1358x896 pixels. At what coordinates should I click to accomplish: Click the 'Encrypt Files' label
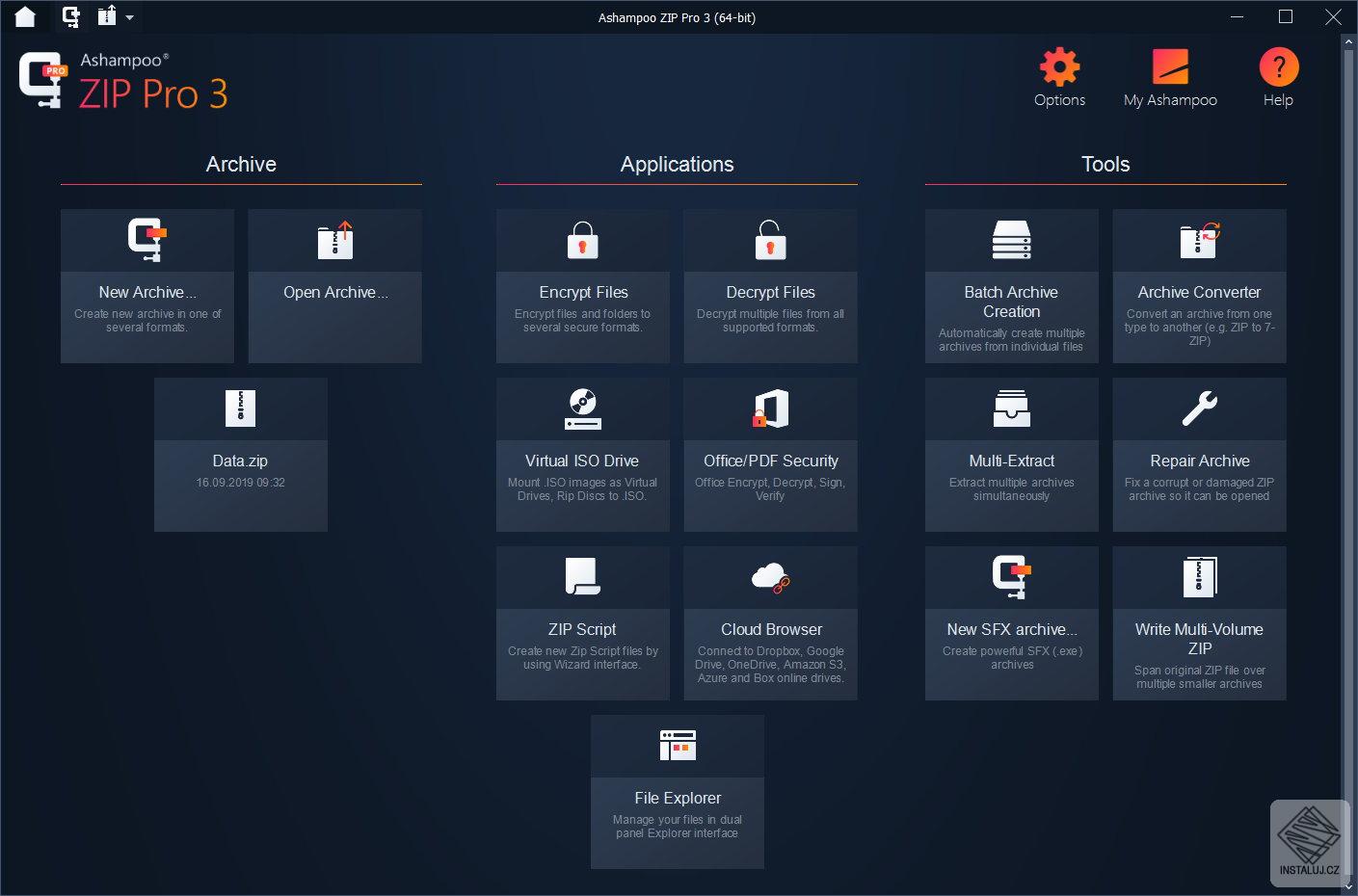pos(583,292)
